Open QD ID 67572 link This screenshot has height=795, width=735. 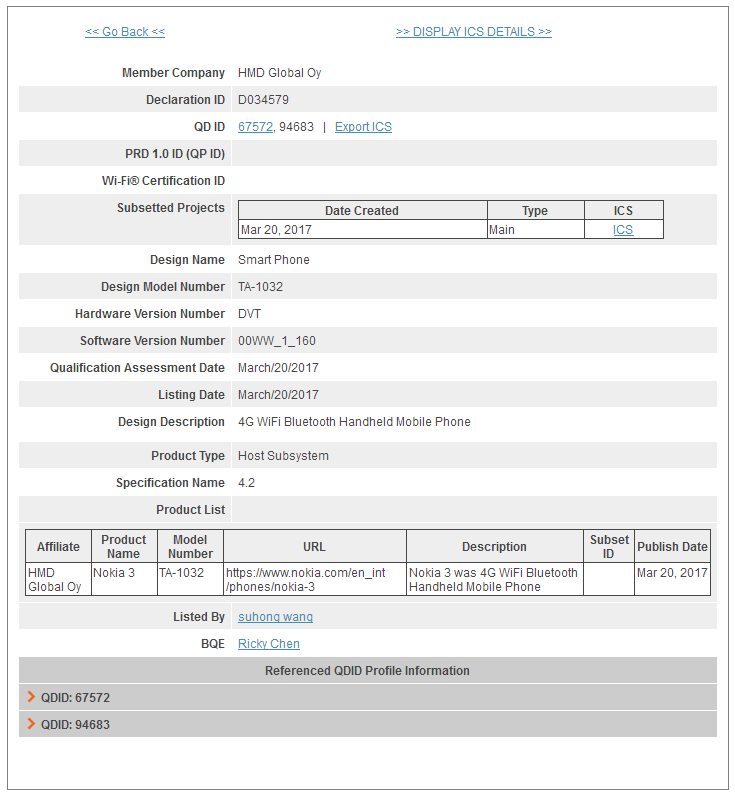coord(255,127)
